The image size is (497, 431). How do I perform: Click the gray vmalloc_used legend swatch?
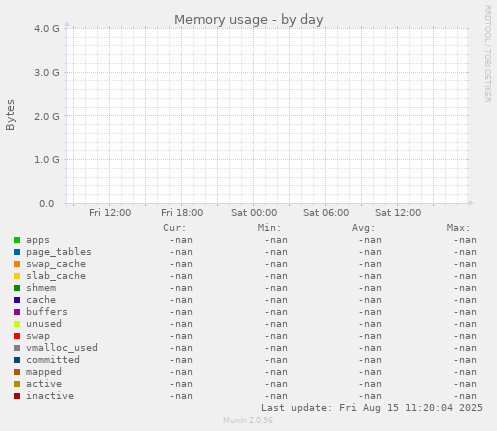tap(17, 348)
